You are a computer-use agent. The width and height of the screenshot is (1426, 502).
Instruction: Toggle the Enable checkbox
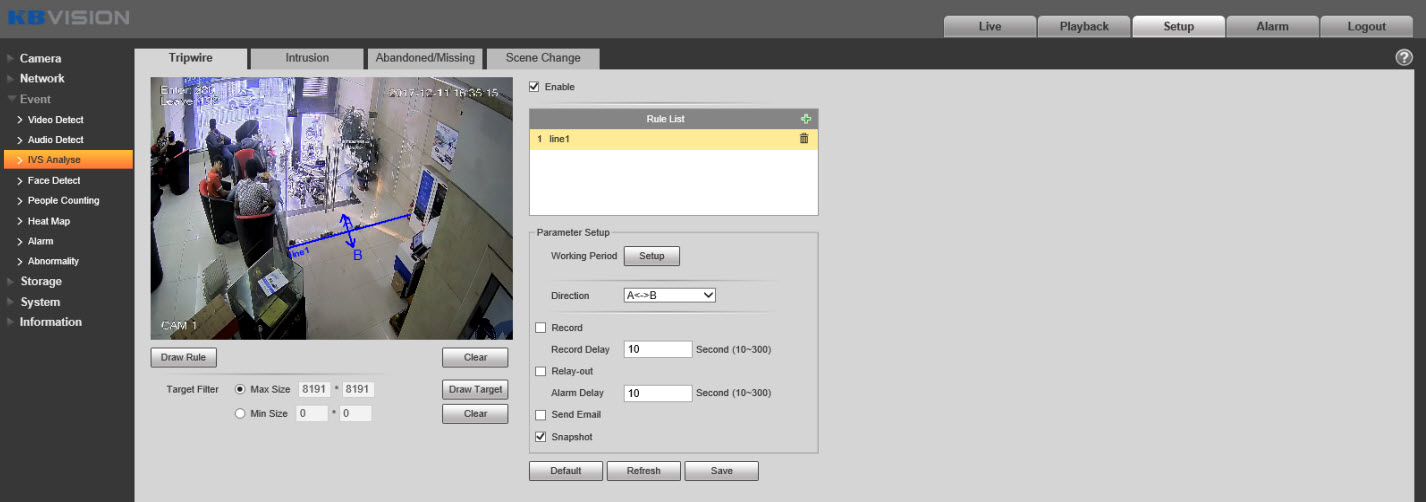534,87
